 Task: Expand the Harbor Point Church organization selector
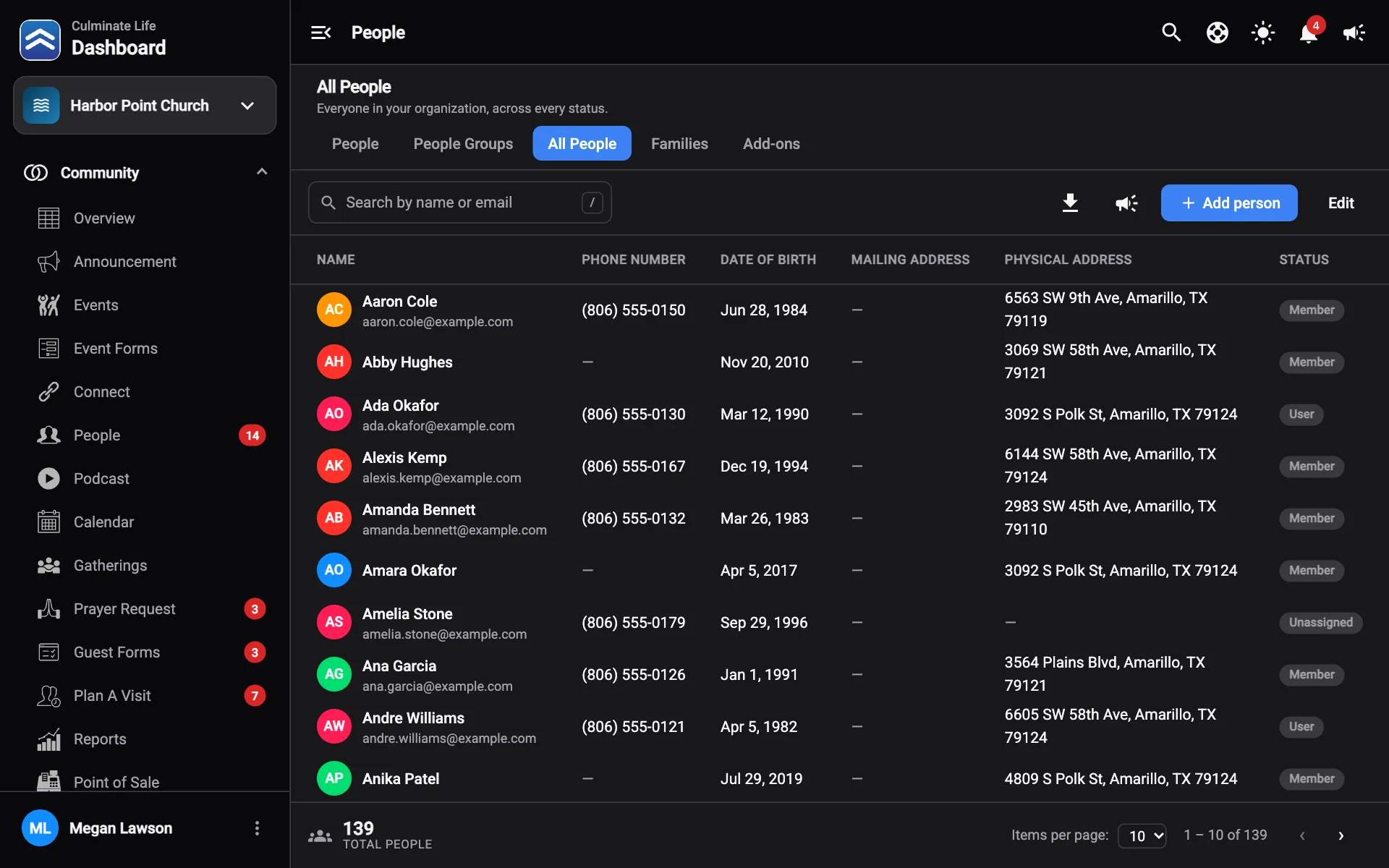point(145,106)
